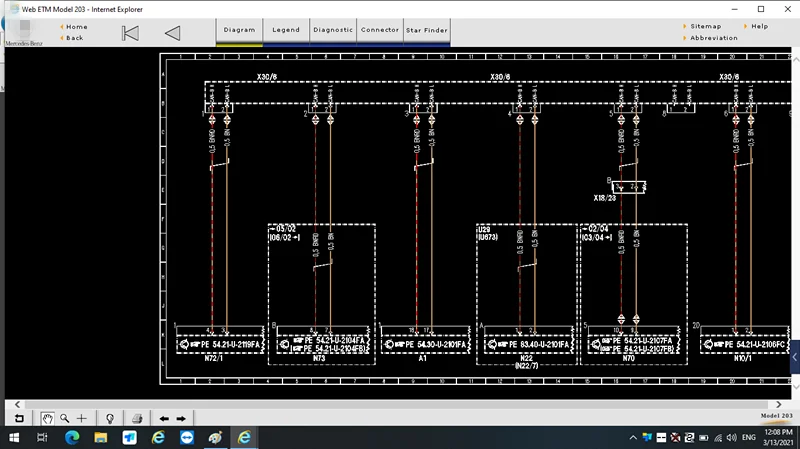Viewport: 800px width, 449px height.
Task: Open the paint palette app on taskbar
Action: tap(215, 437)
